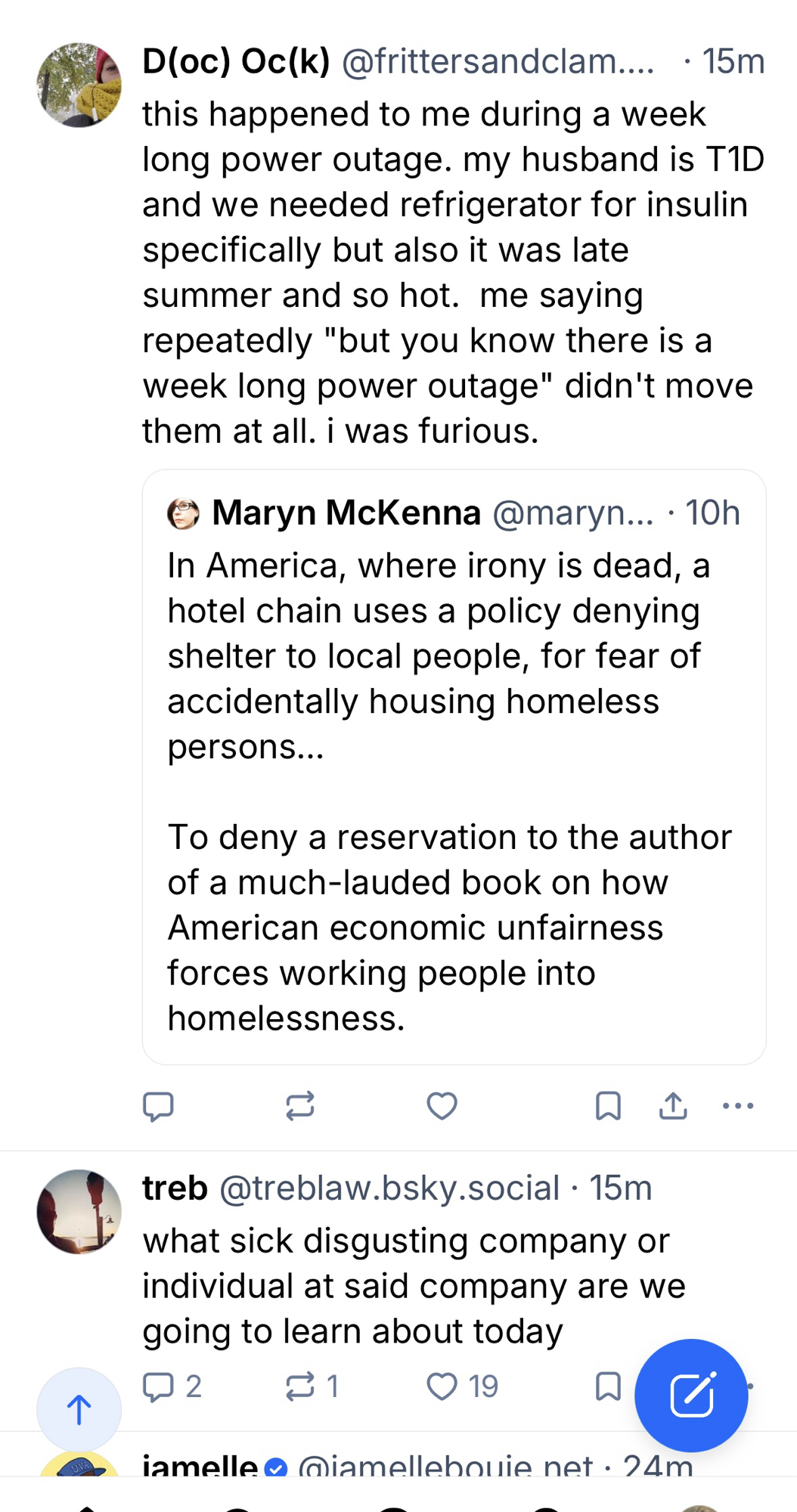
Task: Open repost menu on treb's post
Action: click(x=300, y=1387)
